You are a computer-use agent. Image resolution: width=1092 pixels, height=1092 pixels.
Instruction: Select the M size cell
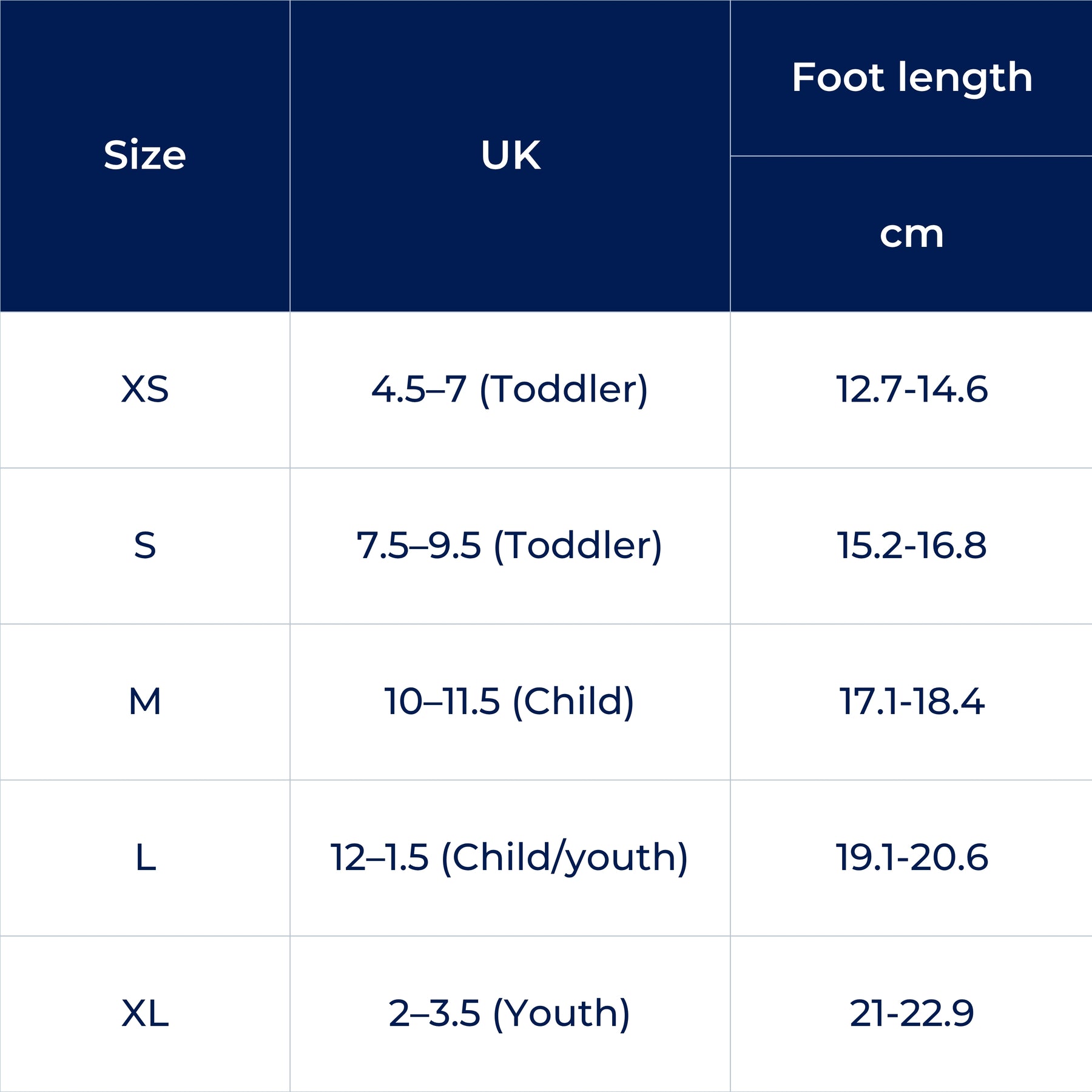point(144,701)
